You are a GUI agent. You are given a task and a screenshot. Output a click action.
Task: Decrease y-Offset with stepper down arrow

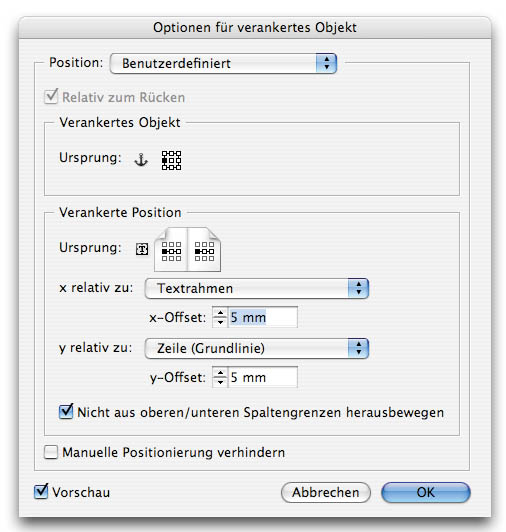pos(220,382)
